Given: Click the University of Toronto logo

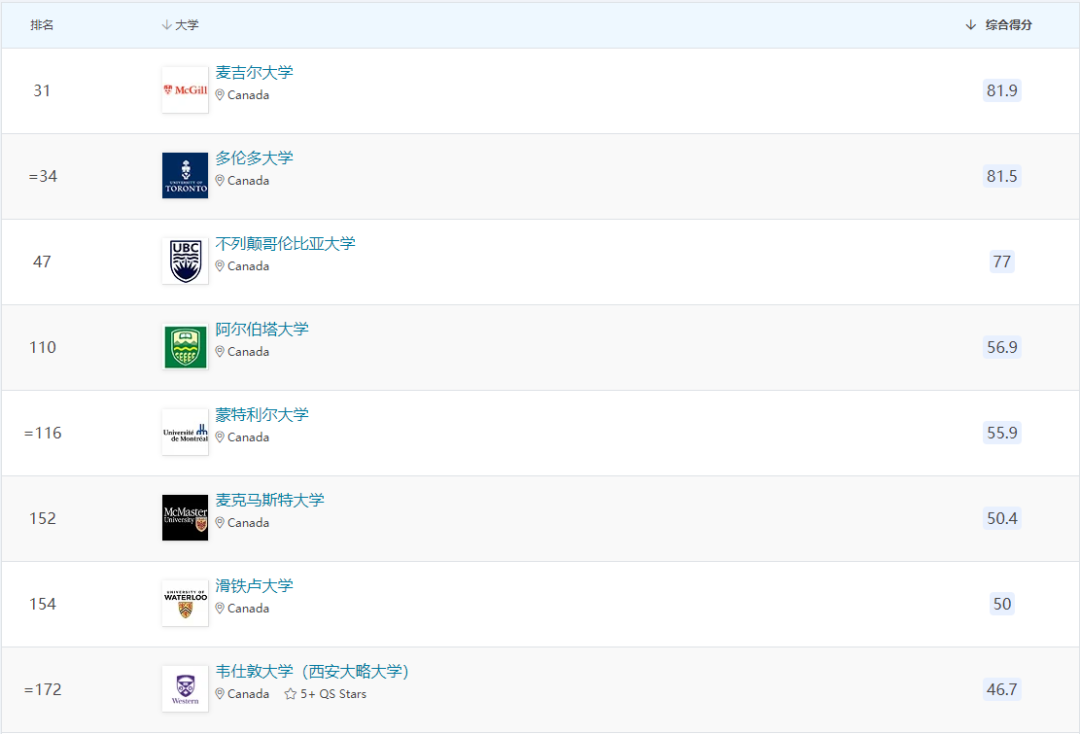Looking at the screenshot, I should click(185, 176).
